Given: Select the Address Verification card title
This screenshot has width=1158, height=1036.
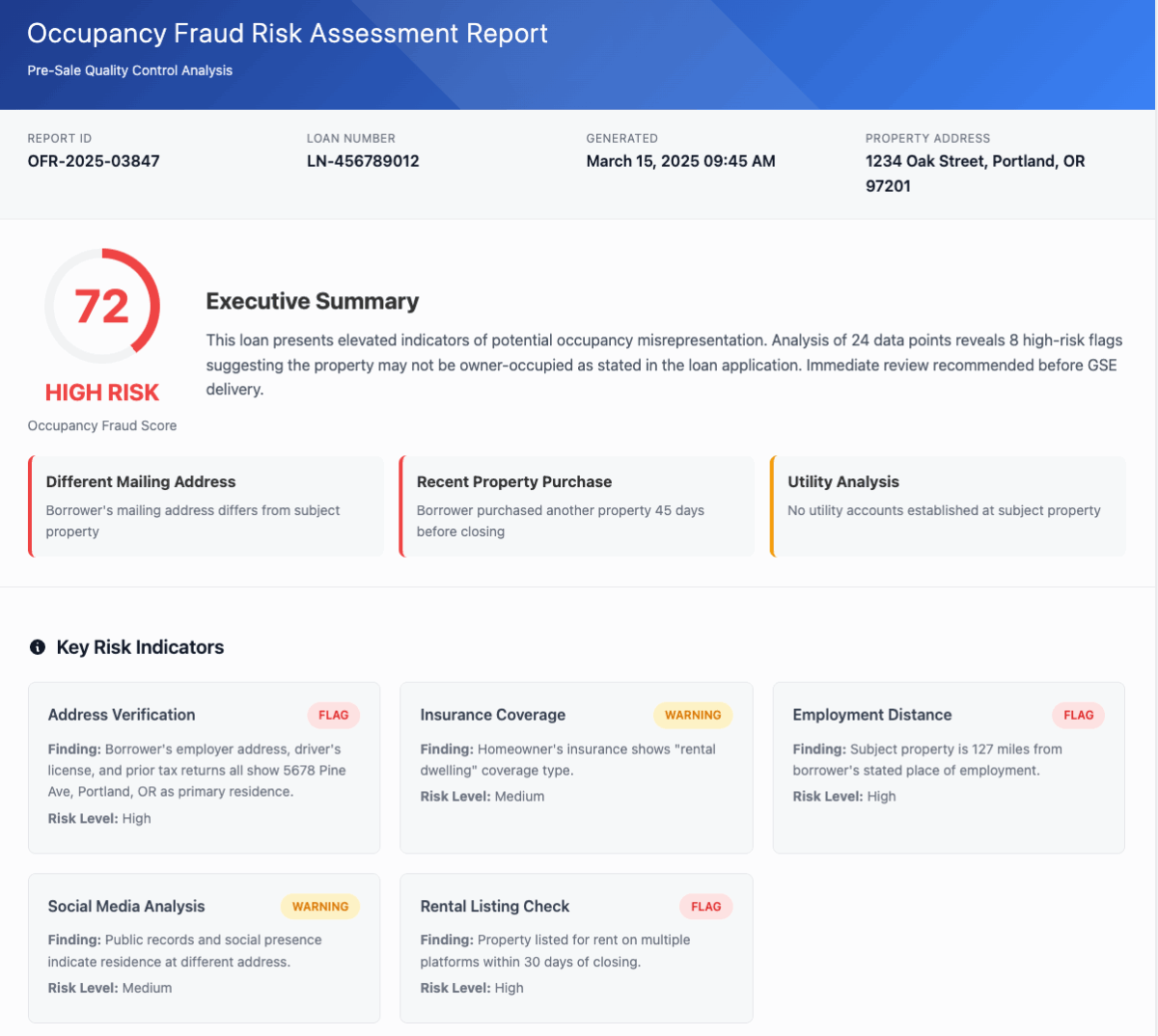Looking at the screenshot, I should point(122,715).
